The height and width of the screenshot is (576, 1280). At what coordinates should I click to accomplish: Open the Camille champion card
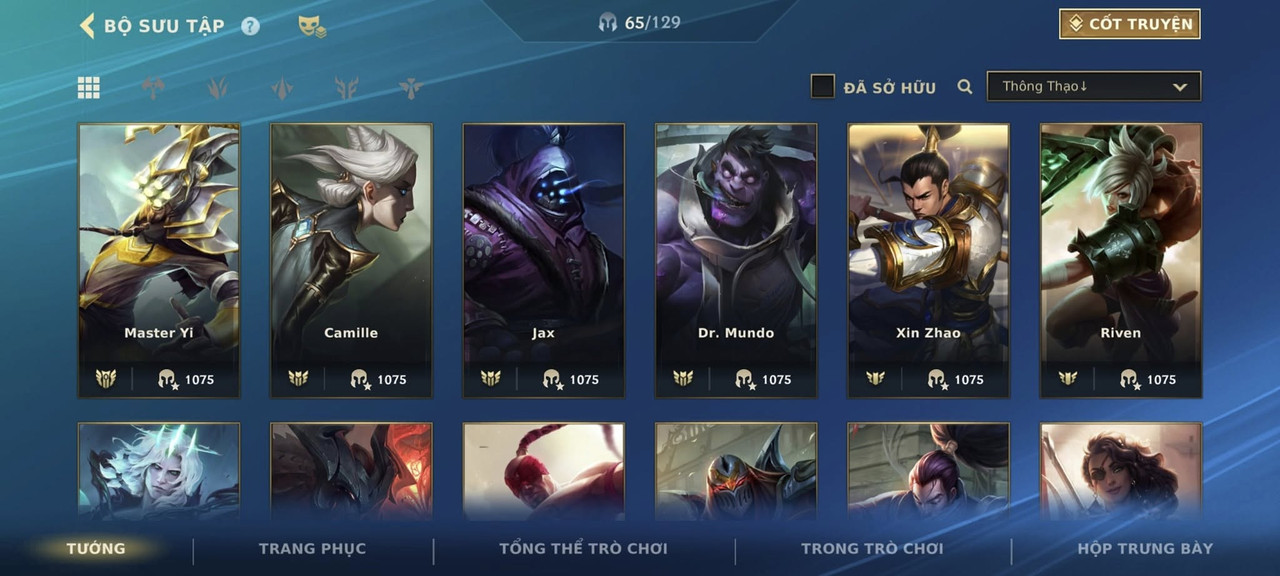[x=351, y=260]
